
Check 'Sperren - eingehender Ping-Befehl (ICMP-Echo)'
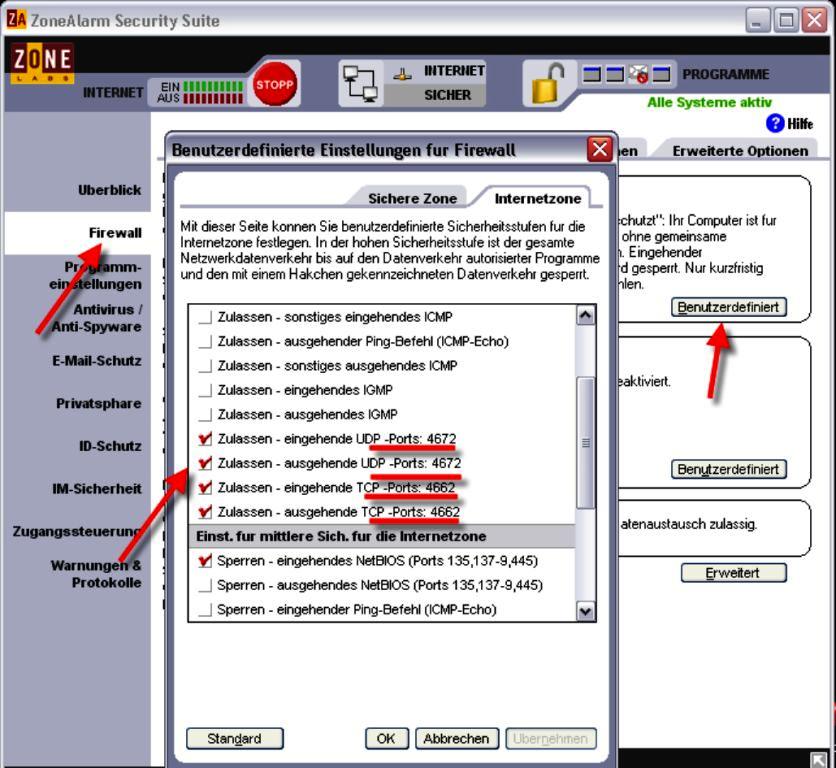205,610
